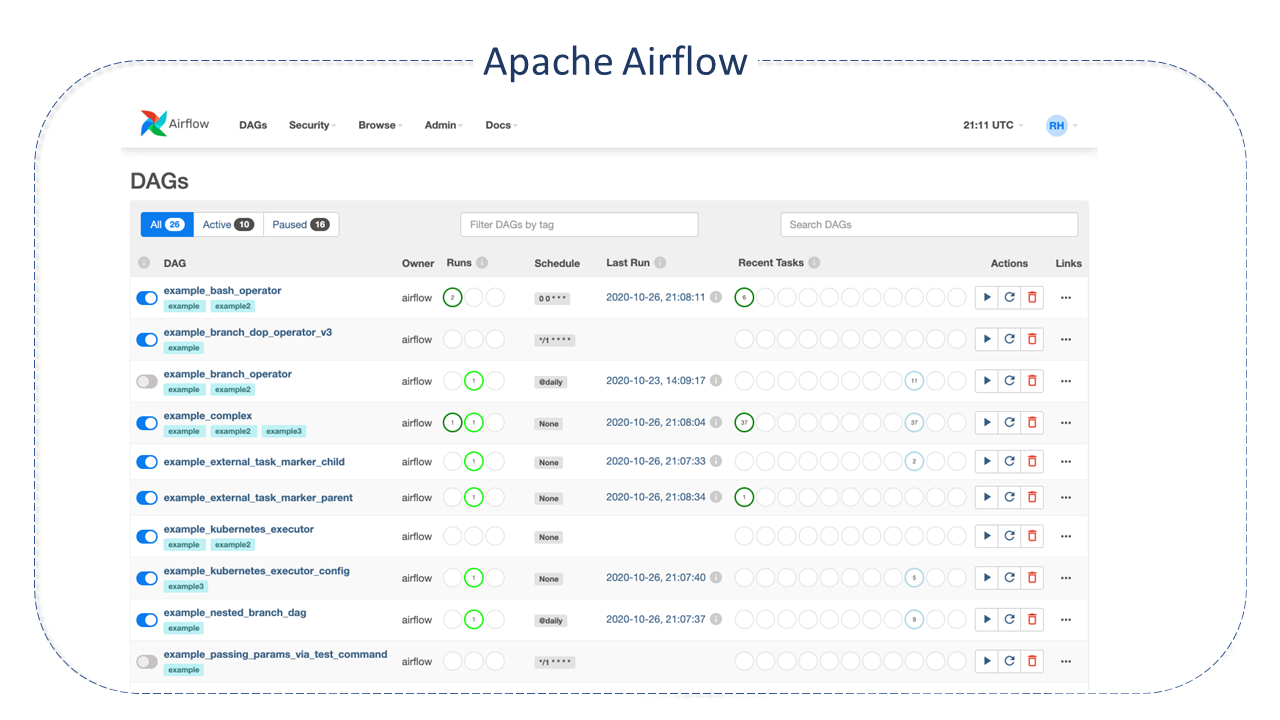Trigger the example_external_task_marker_parent DAG
The image size is (1280, 720).
click(987, 497)
